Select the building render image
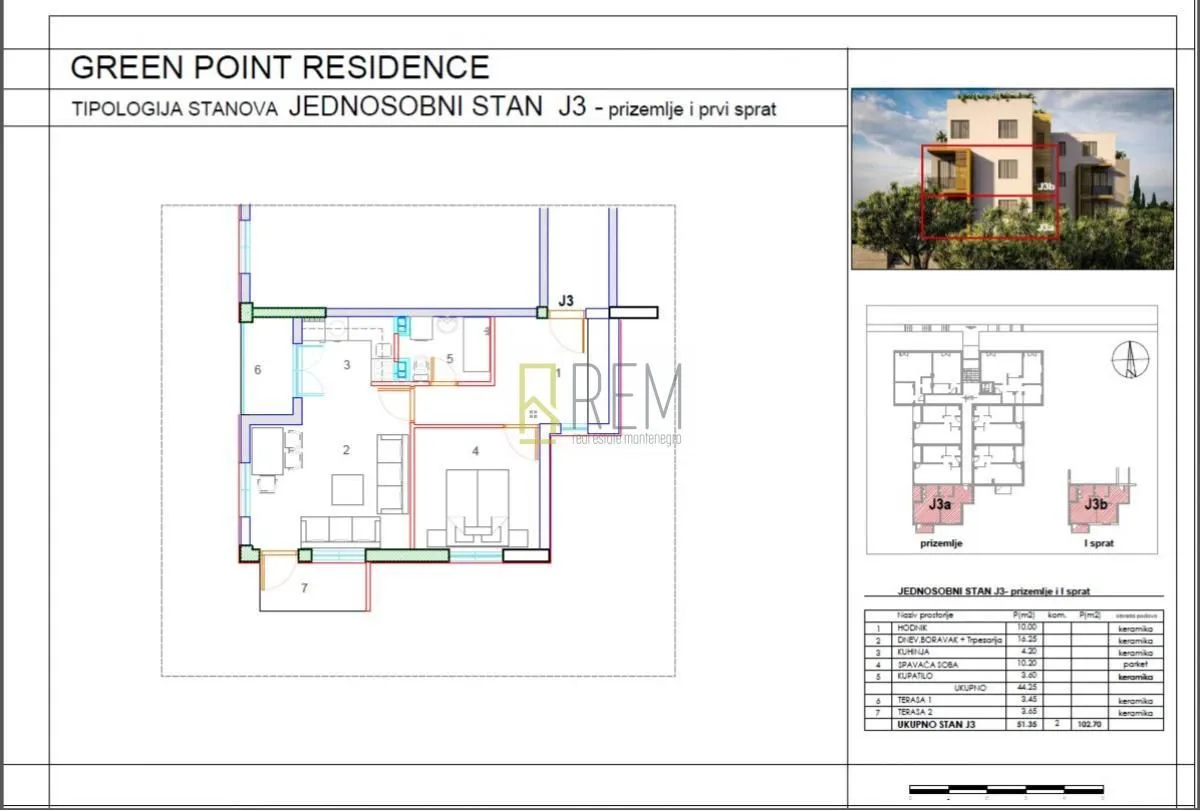This screenshot has width=1200, height=811. 1012,178
